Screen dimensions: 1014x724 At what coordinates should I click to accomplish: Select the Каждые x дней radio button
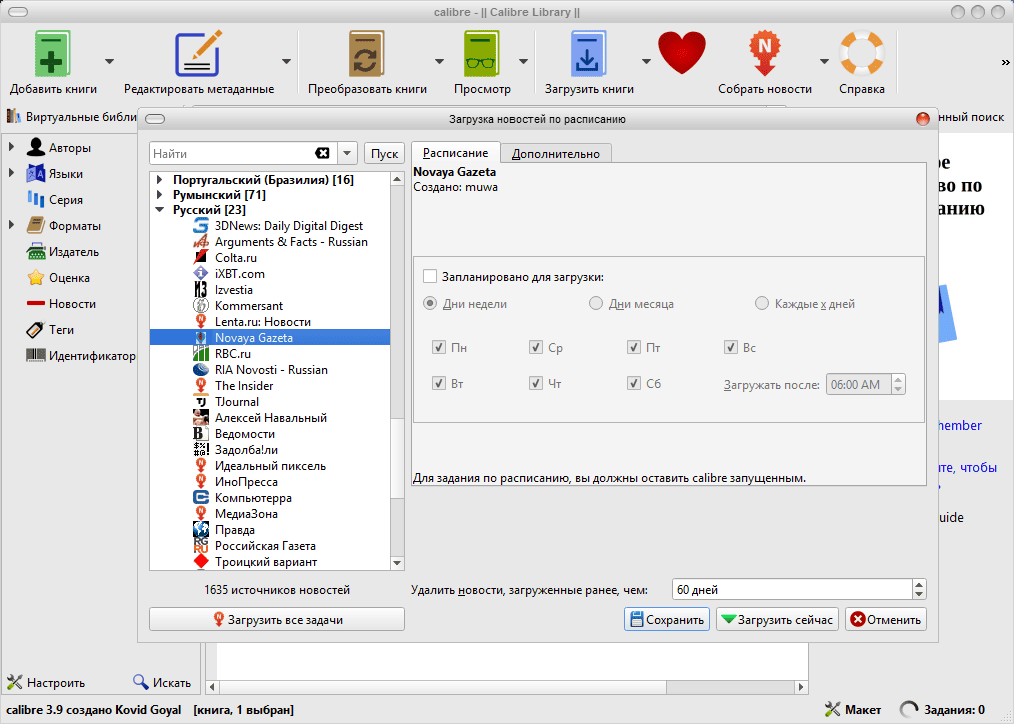762,303
